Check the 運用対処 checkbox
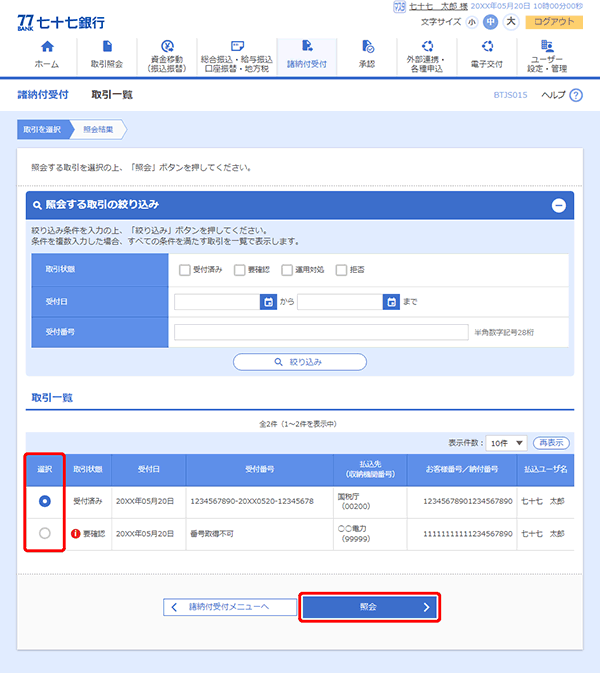 pyautogui.click(x=287, y=270)
